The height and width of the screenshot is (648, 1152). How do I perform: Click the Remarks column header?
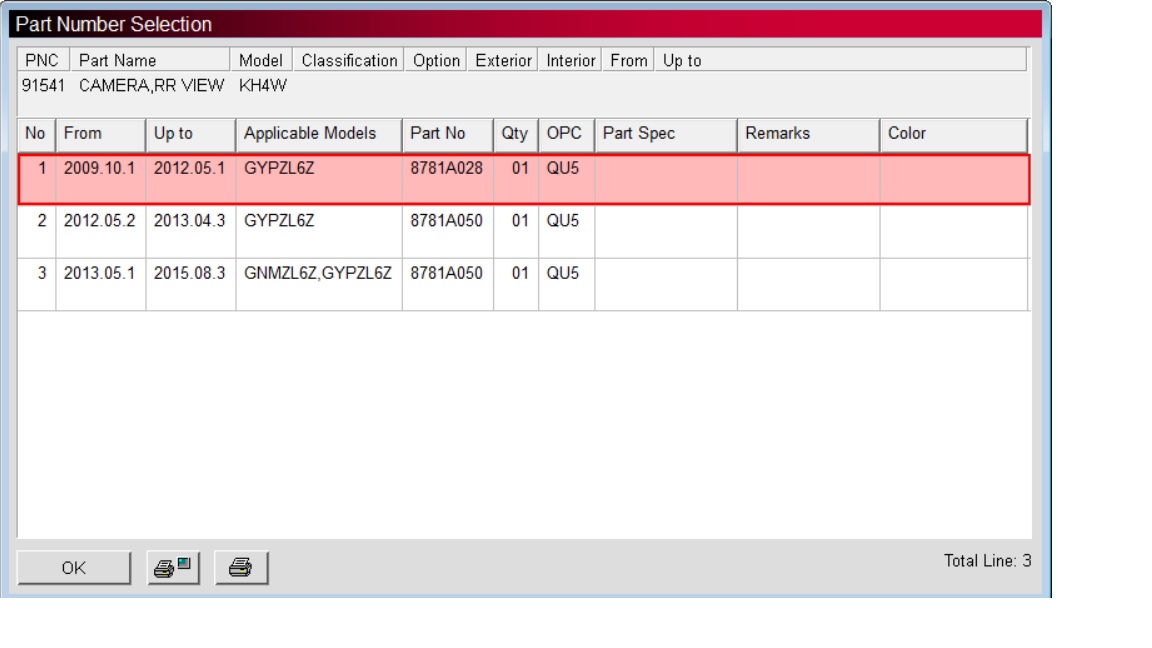808,134
